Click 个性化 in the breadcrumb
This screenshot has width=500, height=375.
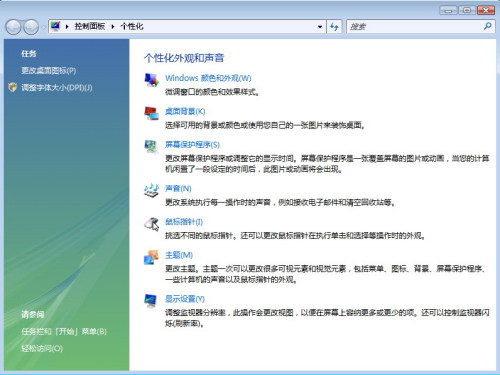point(132,26)
